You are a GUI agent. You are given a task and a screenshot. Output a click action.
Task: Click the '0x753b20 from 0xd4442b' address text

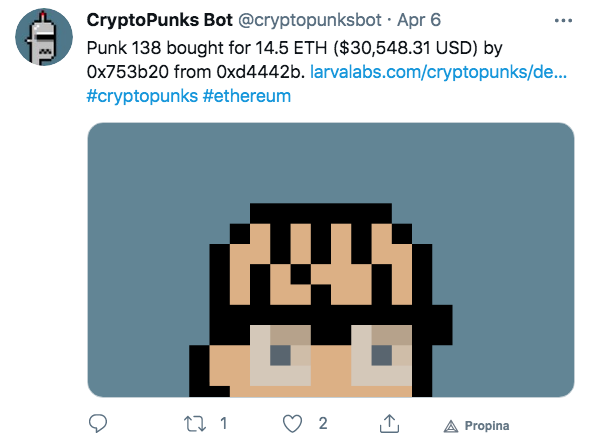(196, 72)
